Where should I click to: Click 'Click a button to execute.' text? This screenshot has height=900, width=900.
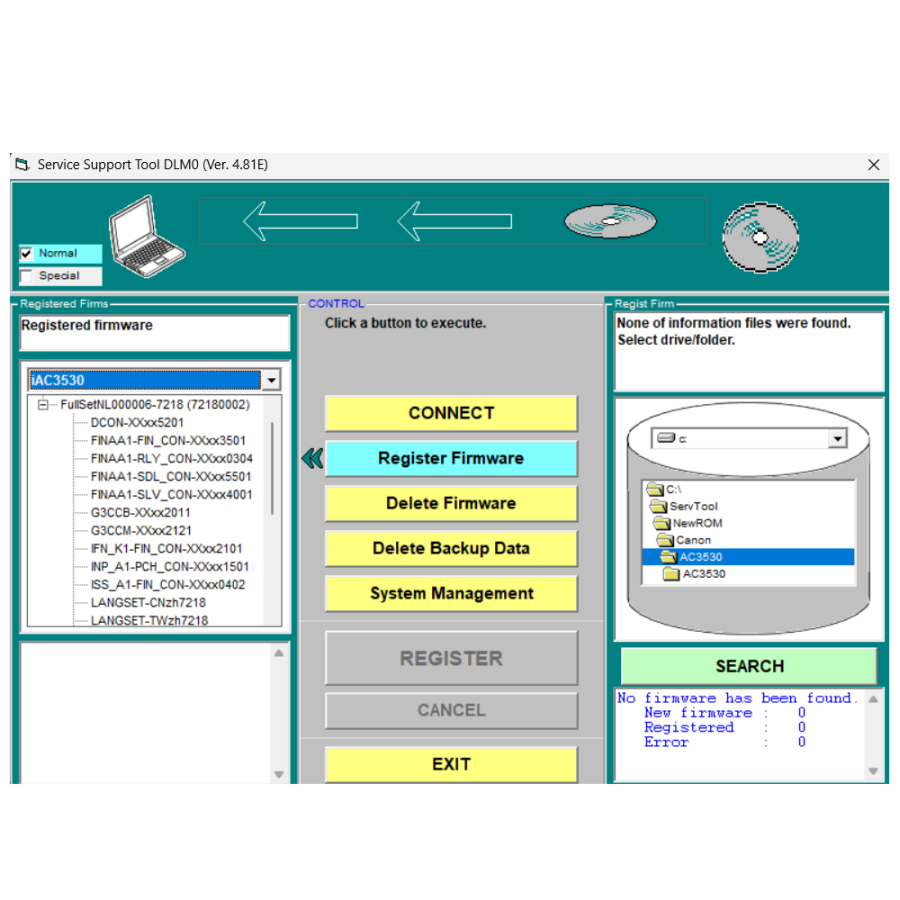[x=405, y=323]
